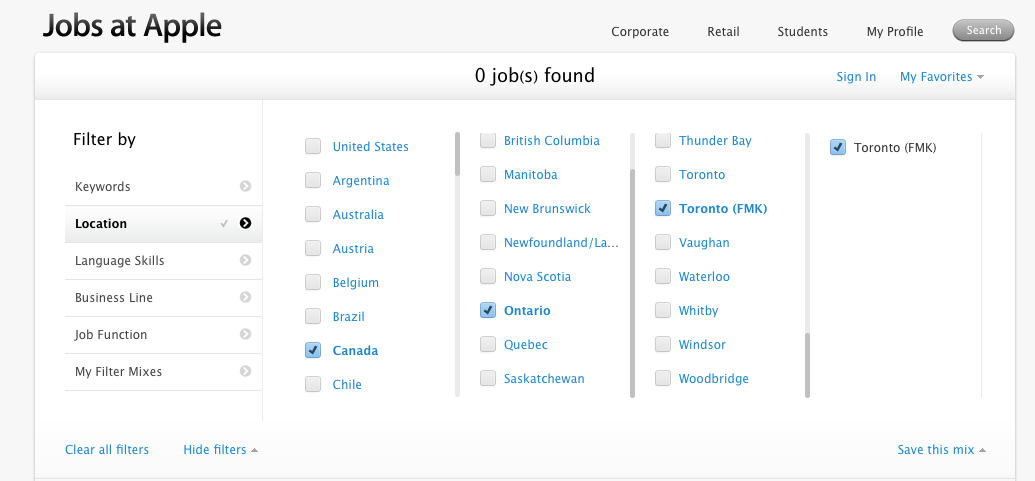Collapse filters with Hide filters toggle
The height and width of the screenshot is (481, 1035).
[x=220, y=450]
